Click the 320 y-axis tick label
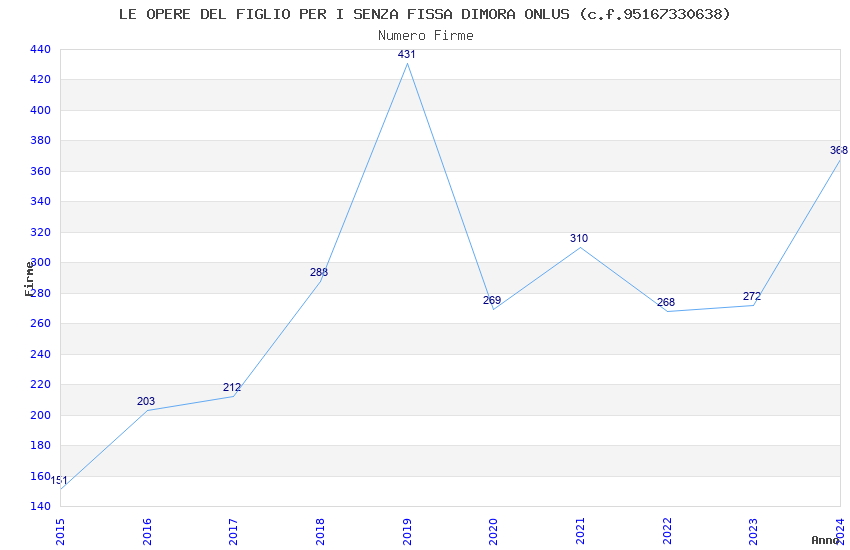Screen dimensions: 850x550 click(40, 232)
